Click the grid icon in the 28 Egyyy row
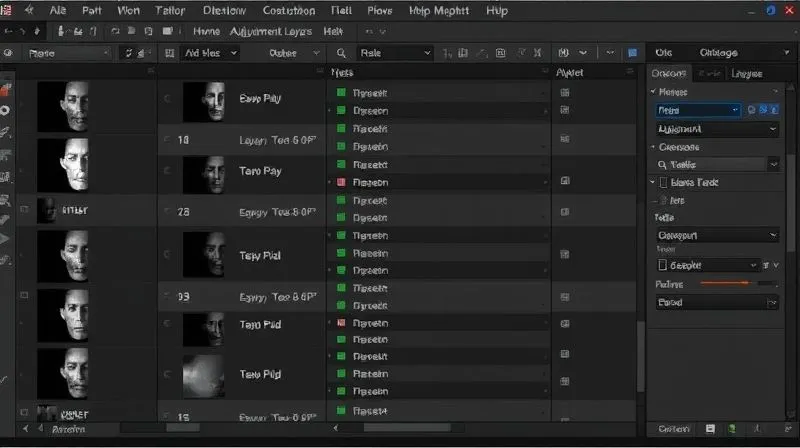This screenshot has height=448, width=800. pos(565,212)
